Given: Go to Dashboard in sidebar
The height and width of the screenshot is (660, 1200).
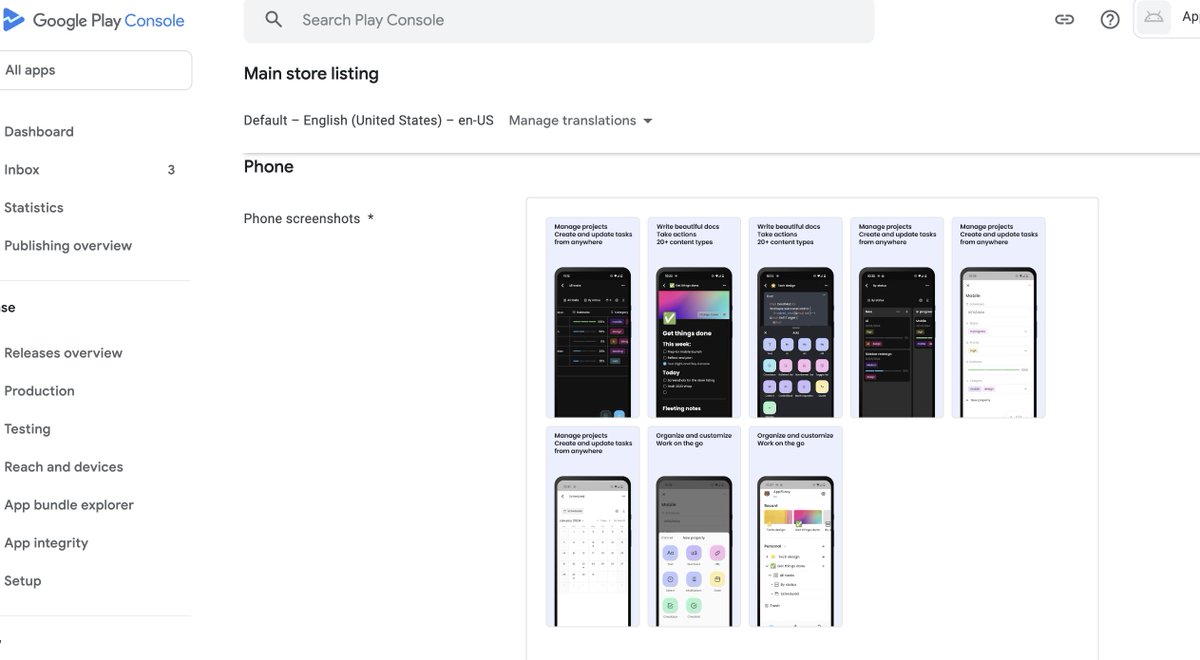Looking at the screenshot, I should point(39,132).
